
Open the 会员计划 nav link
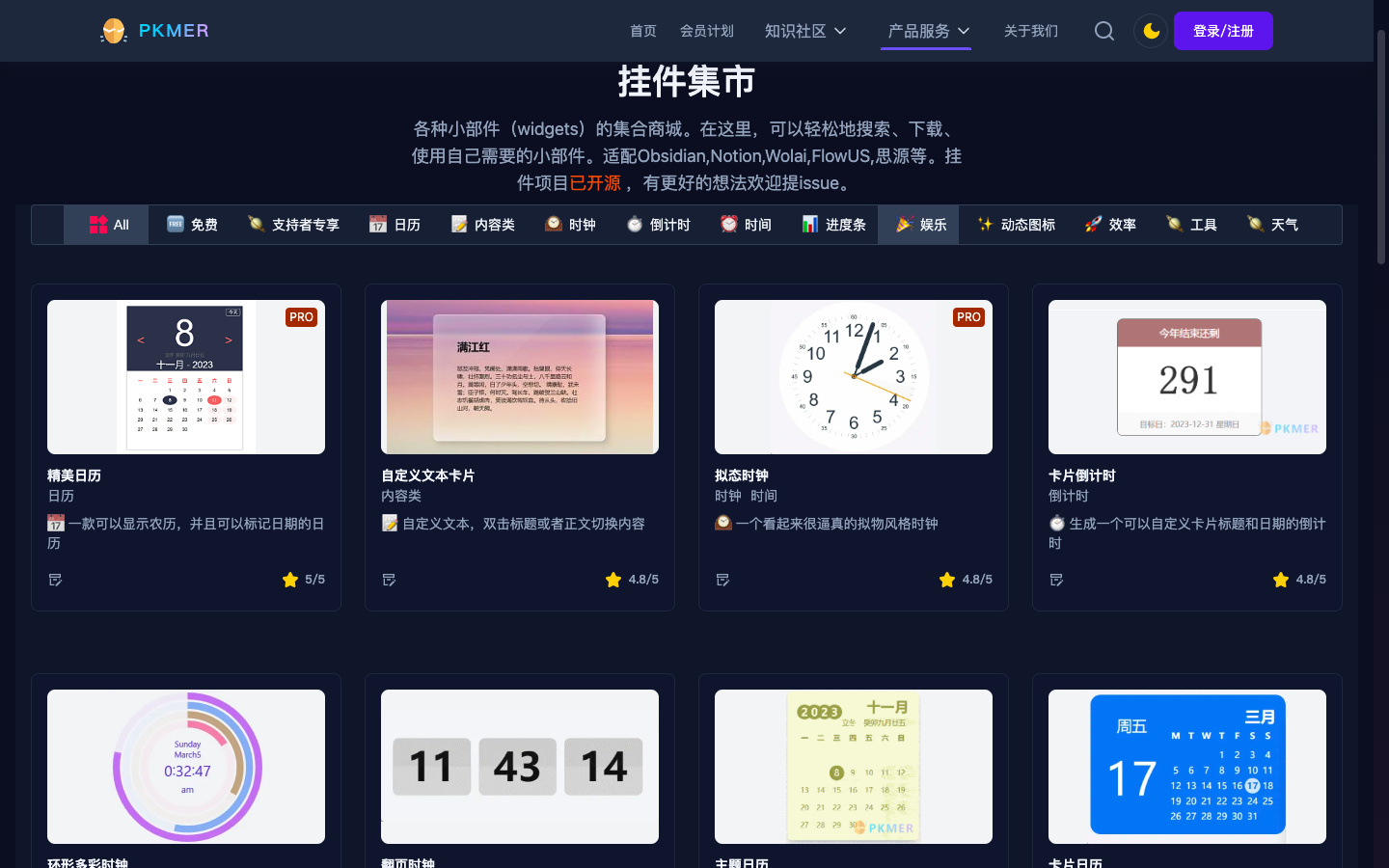[x=707, y=31]
